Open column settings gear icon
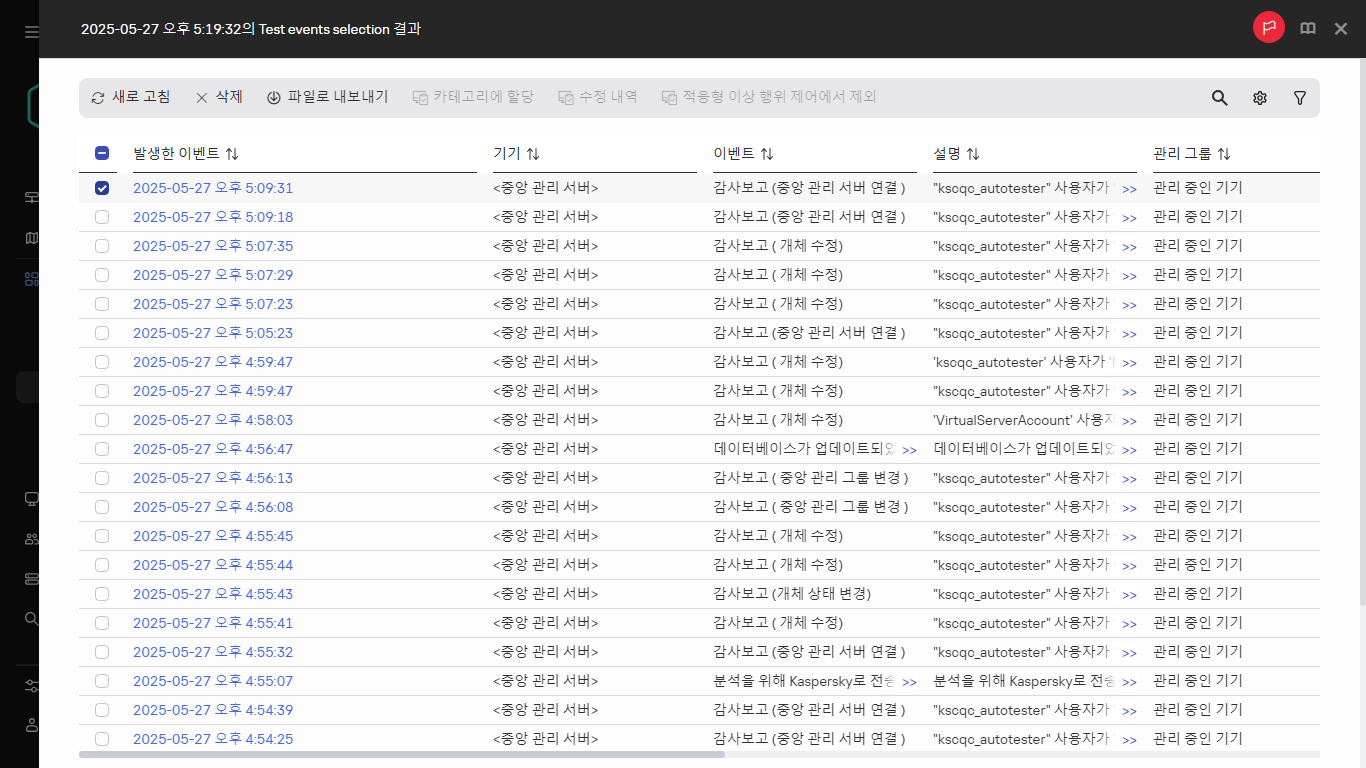This screenshot has width=1366, height=768. click(x=1260, y=98)
